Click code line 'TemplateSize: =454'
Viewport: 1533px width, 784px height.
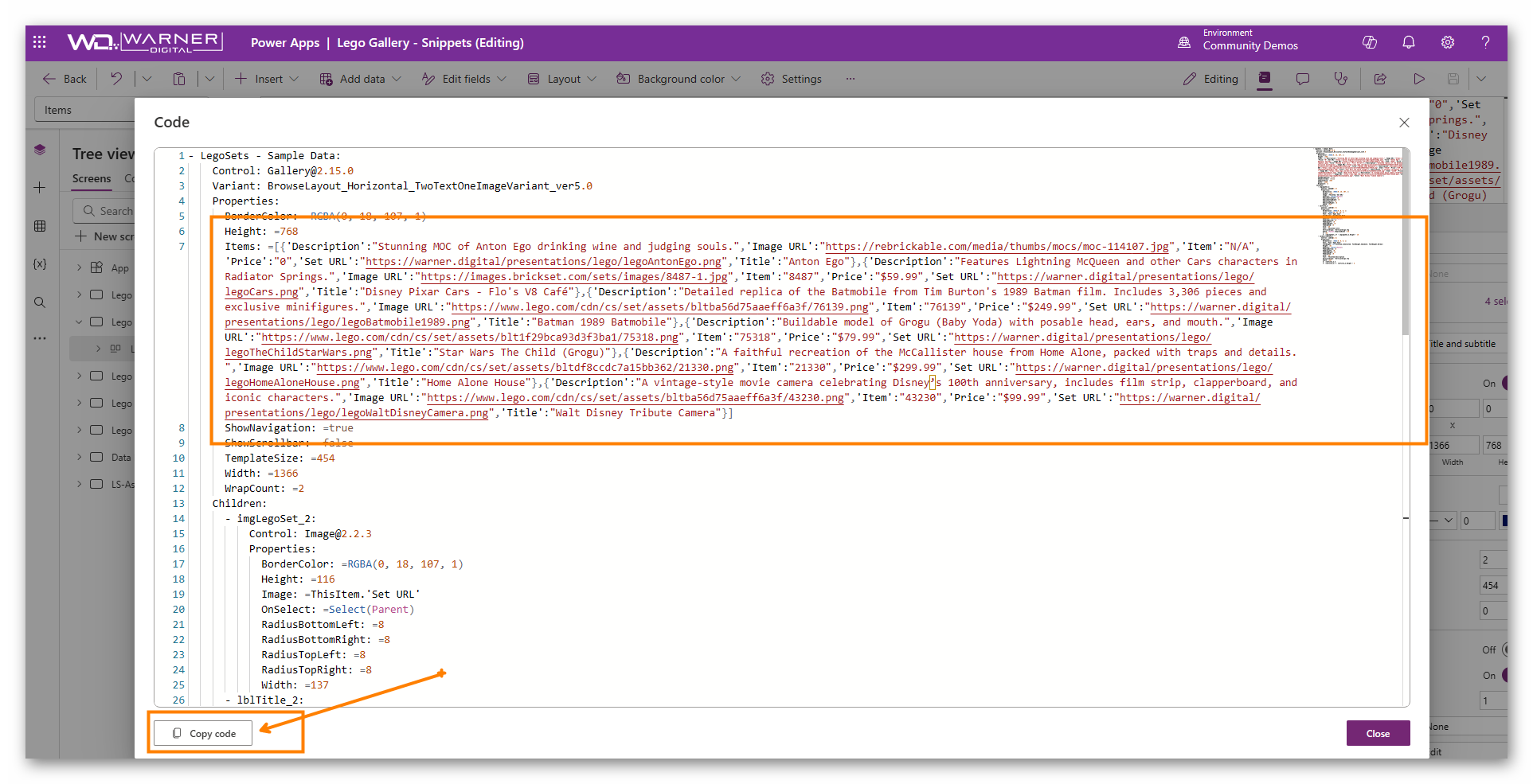[280, 458]
